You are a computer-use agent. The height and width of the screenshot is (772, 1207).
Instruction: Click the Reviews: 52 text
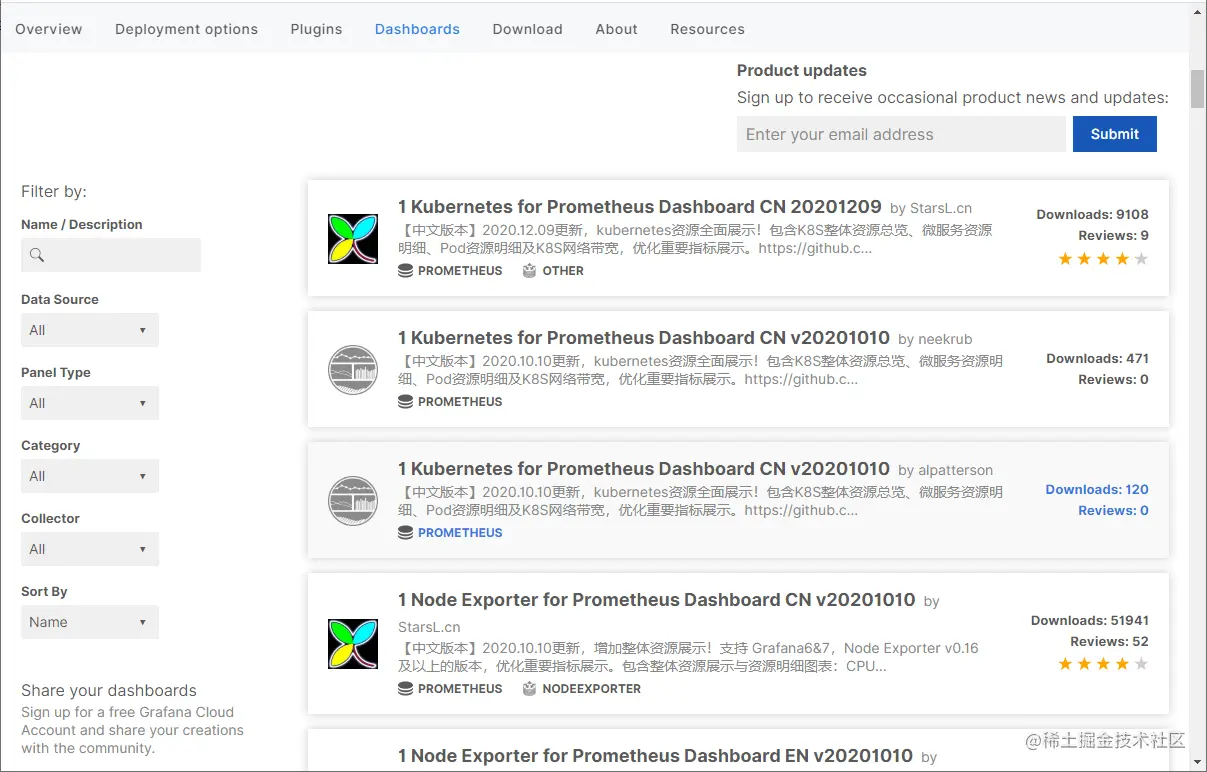(1109, 641)
